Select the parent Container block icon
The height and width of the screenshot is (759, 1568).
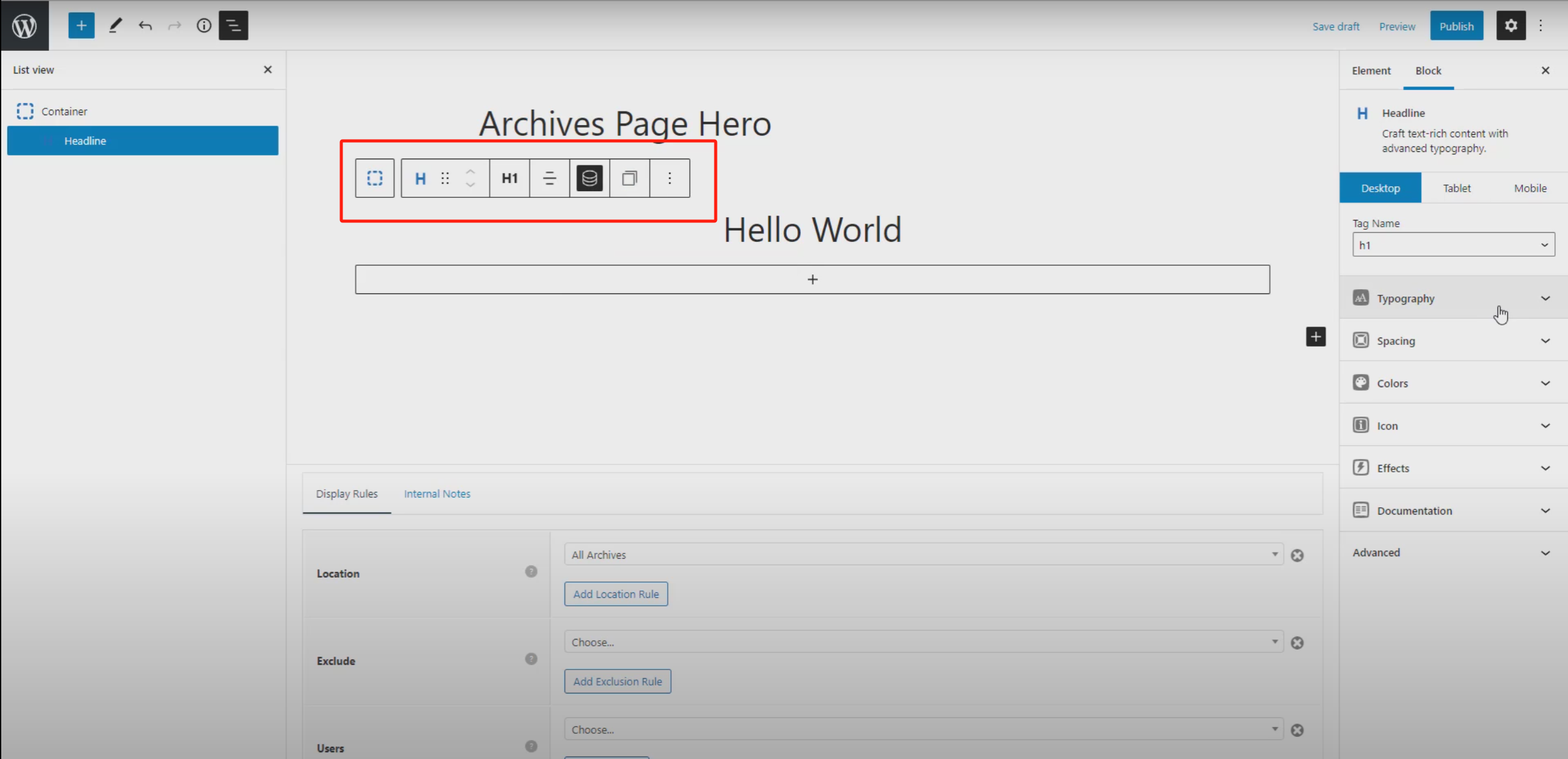click(x=374, y=178)
